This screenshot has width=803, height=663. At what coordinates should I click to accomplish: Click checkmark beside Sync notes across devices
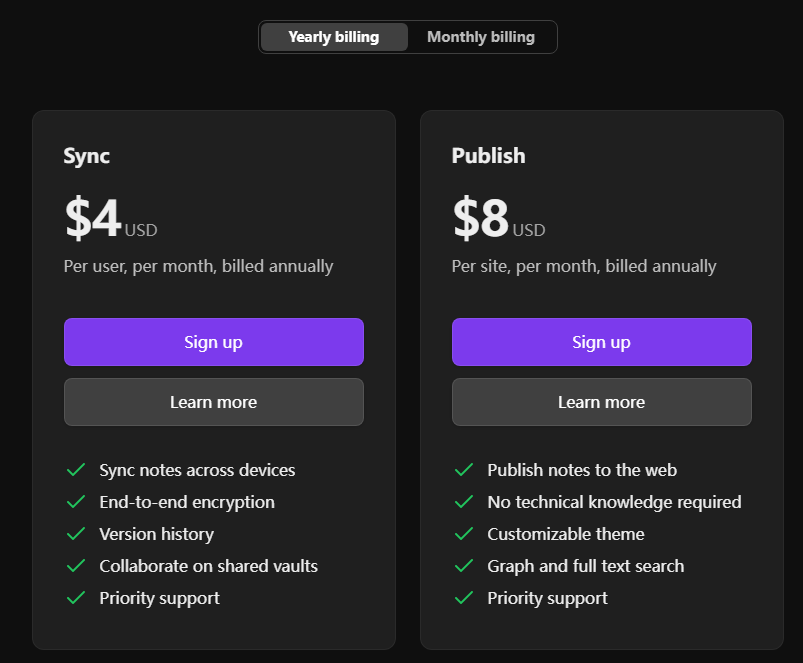click(76, 469)
